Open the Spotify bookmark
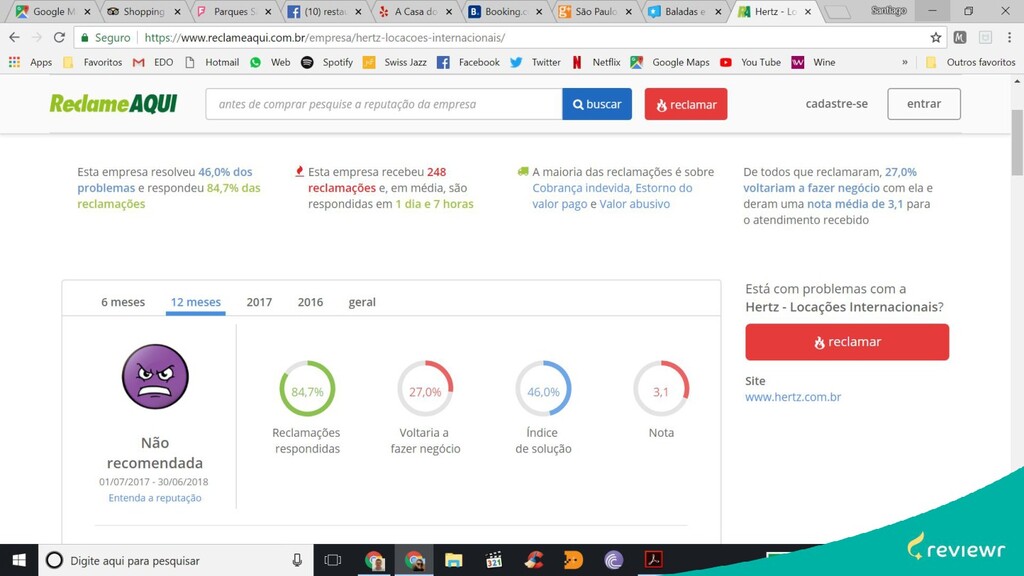The width and height of the screenshot is (1024, 576). point(327,62)
